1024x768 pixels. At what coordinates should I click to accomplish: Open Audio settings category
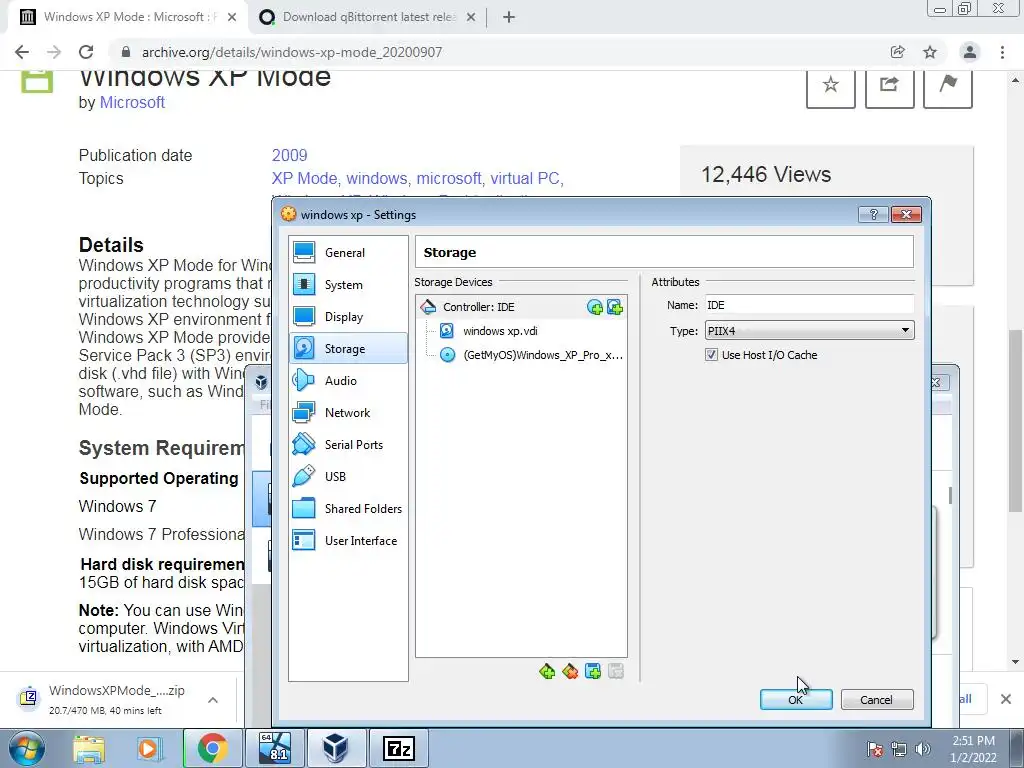pos(348,381)
